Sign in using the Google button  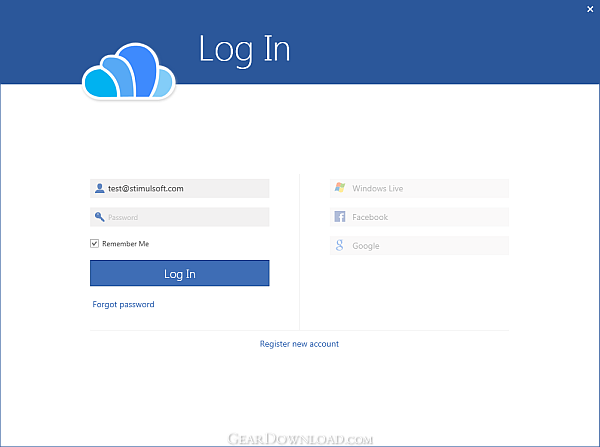coord(419,246)
